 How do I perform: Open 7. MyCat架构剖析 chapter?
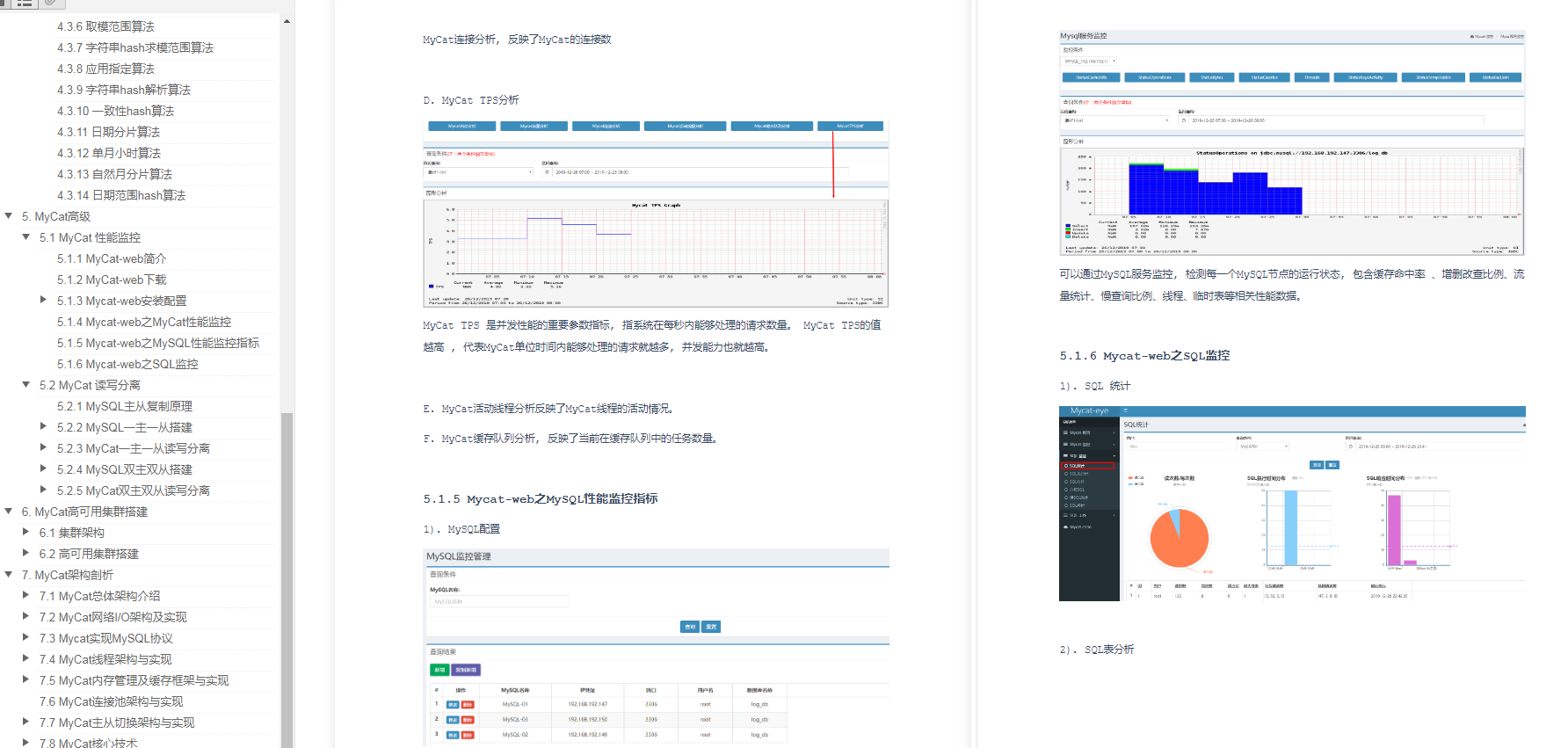tap(68, 575)
